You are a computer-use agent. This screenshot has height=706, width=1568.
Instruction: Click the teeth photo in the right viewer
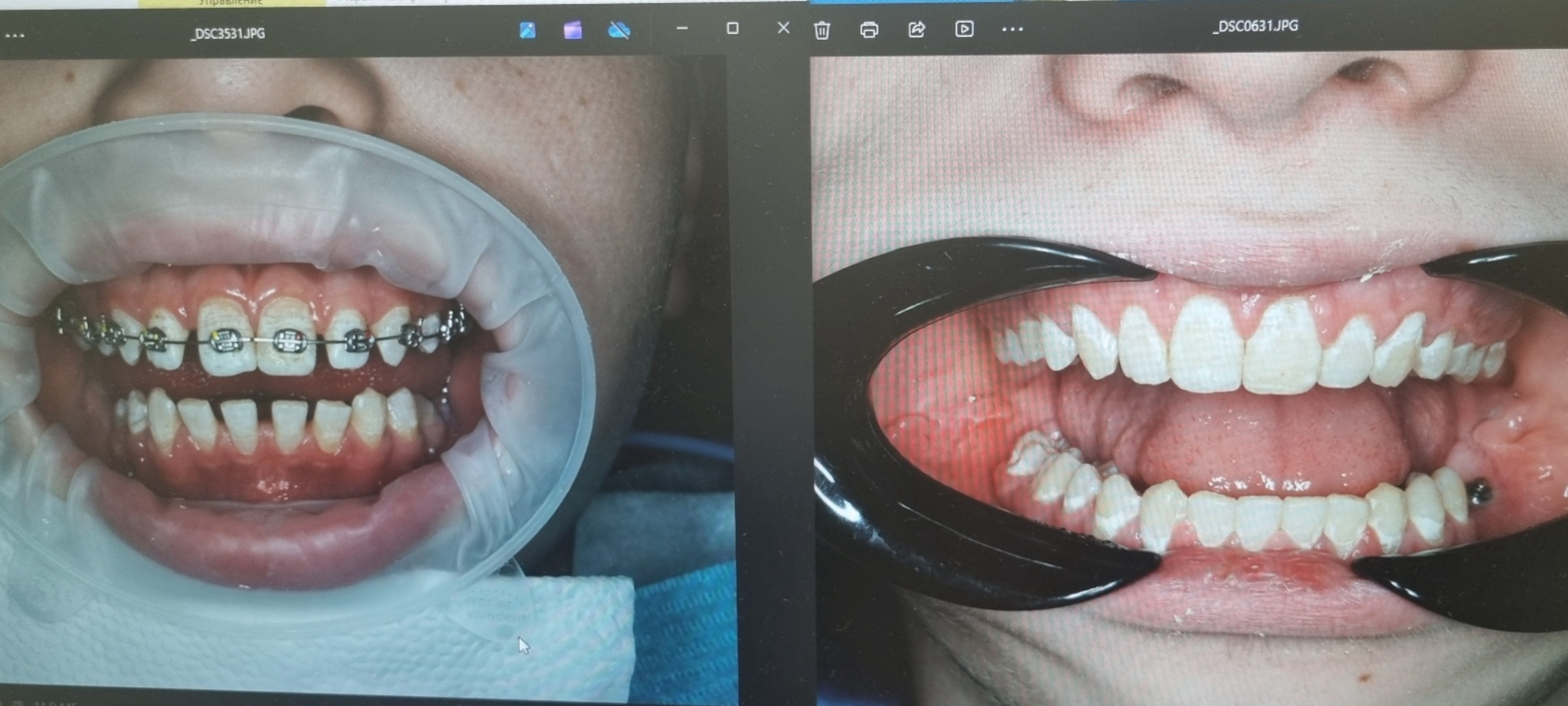coord(1187,383)
